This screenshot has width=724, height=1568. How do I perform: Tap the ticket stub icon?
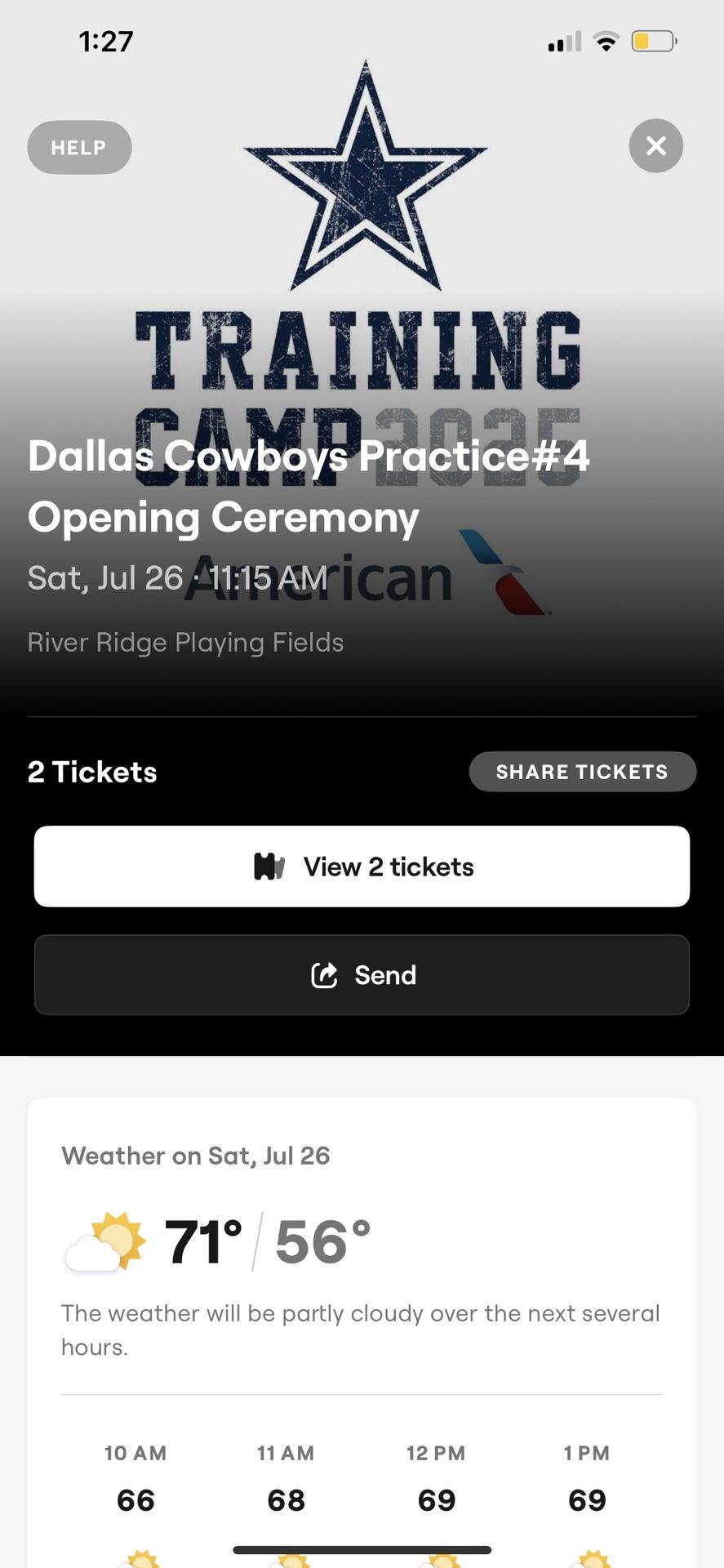(x=269, y=866)
